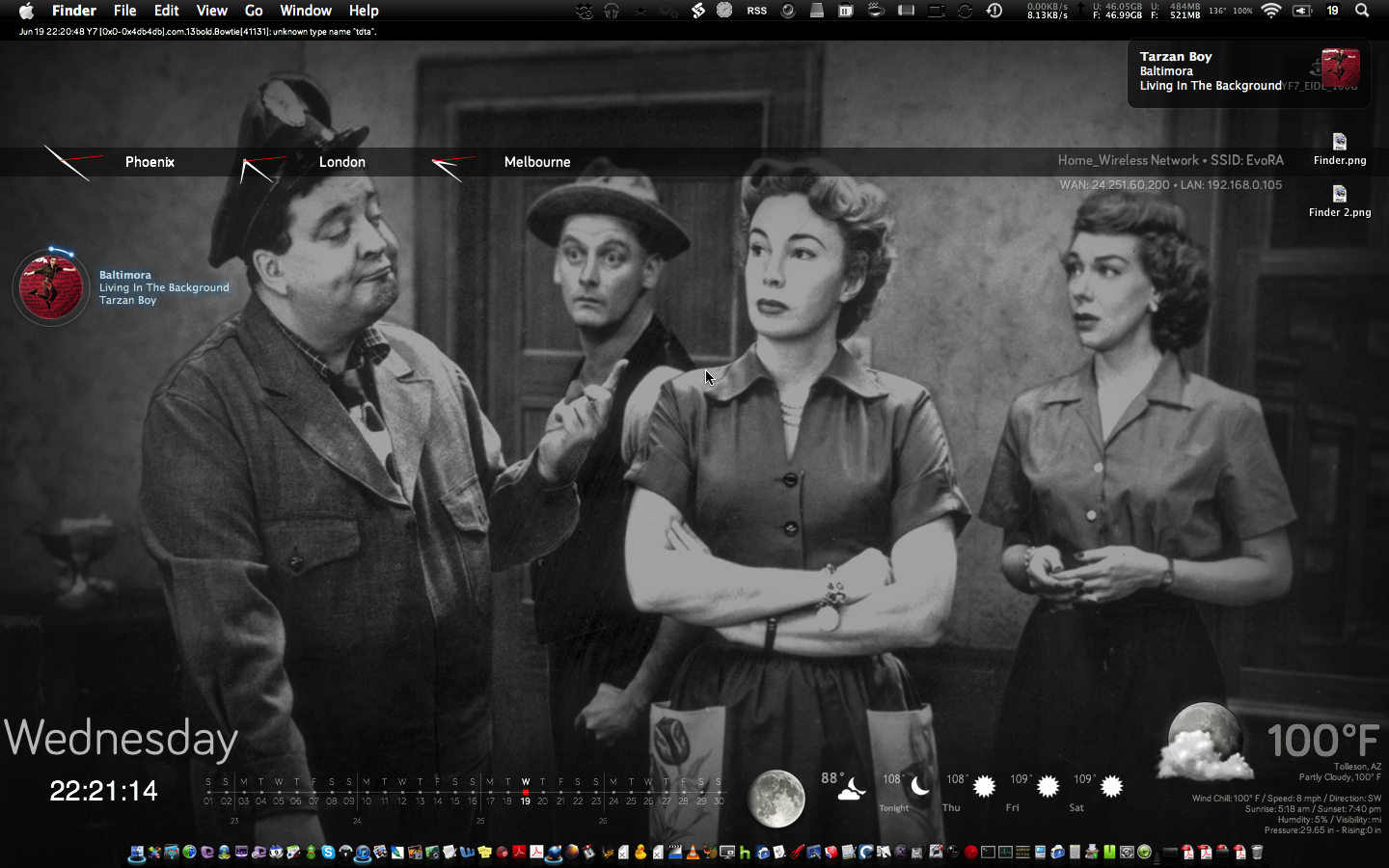This screenshot has width=1389, height=868.
Task: Click the Wednesday day label
Action: [121, 739]
